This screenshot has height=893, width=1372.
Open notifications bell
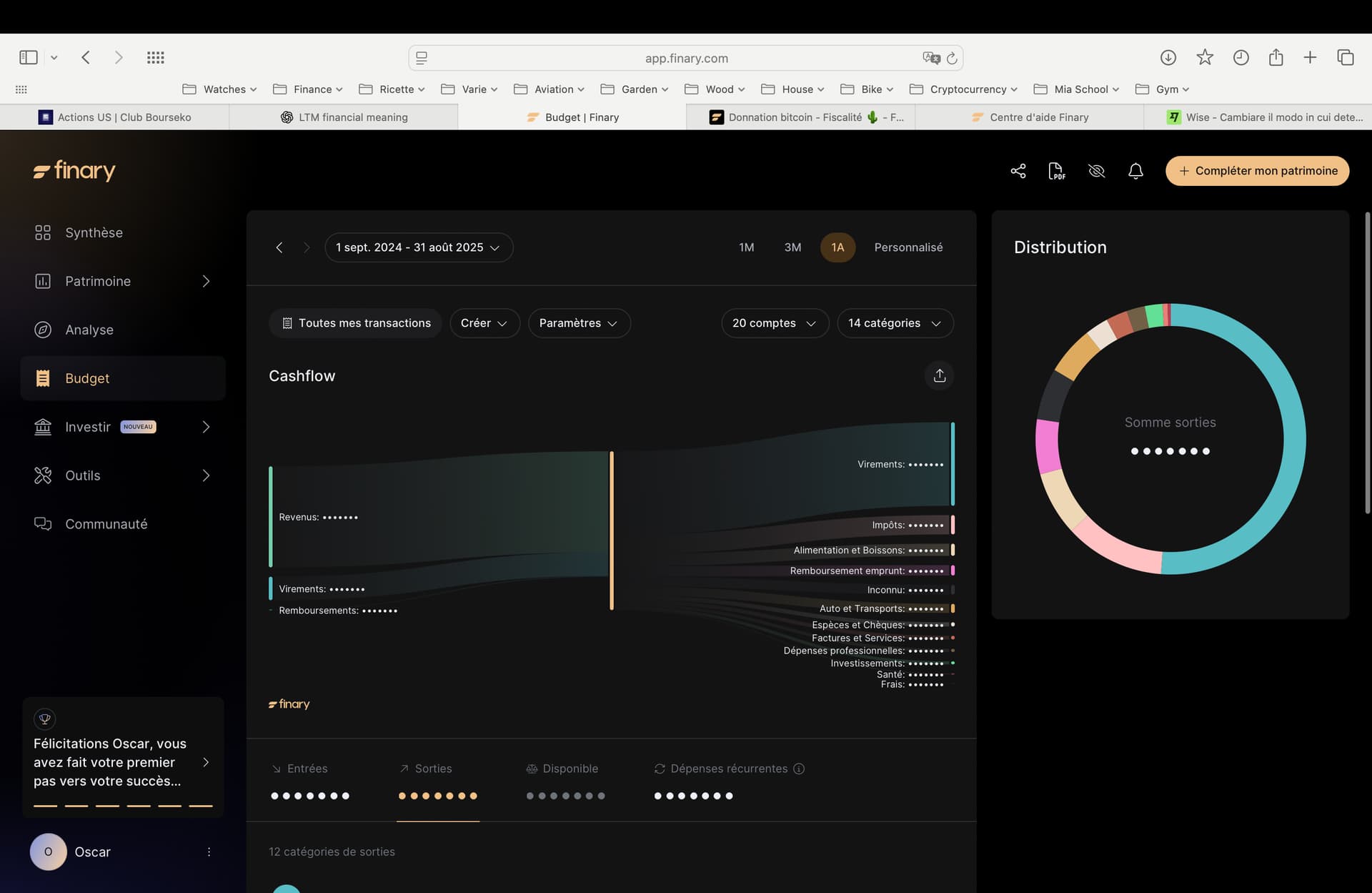[x=1135, y=171]
